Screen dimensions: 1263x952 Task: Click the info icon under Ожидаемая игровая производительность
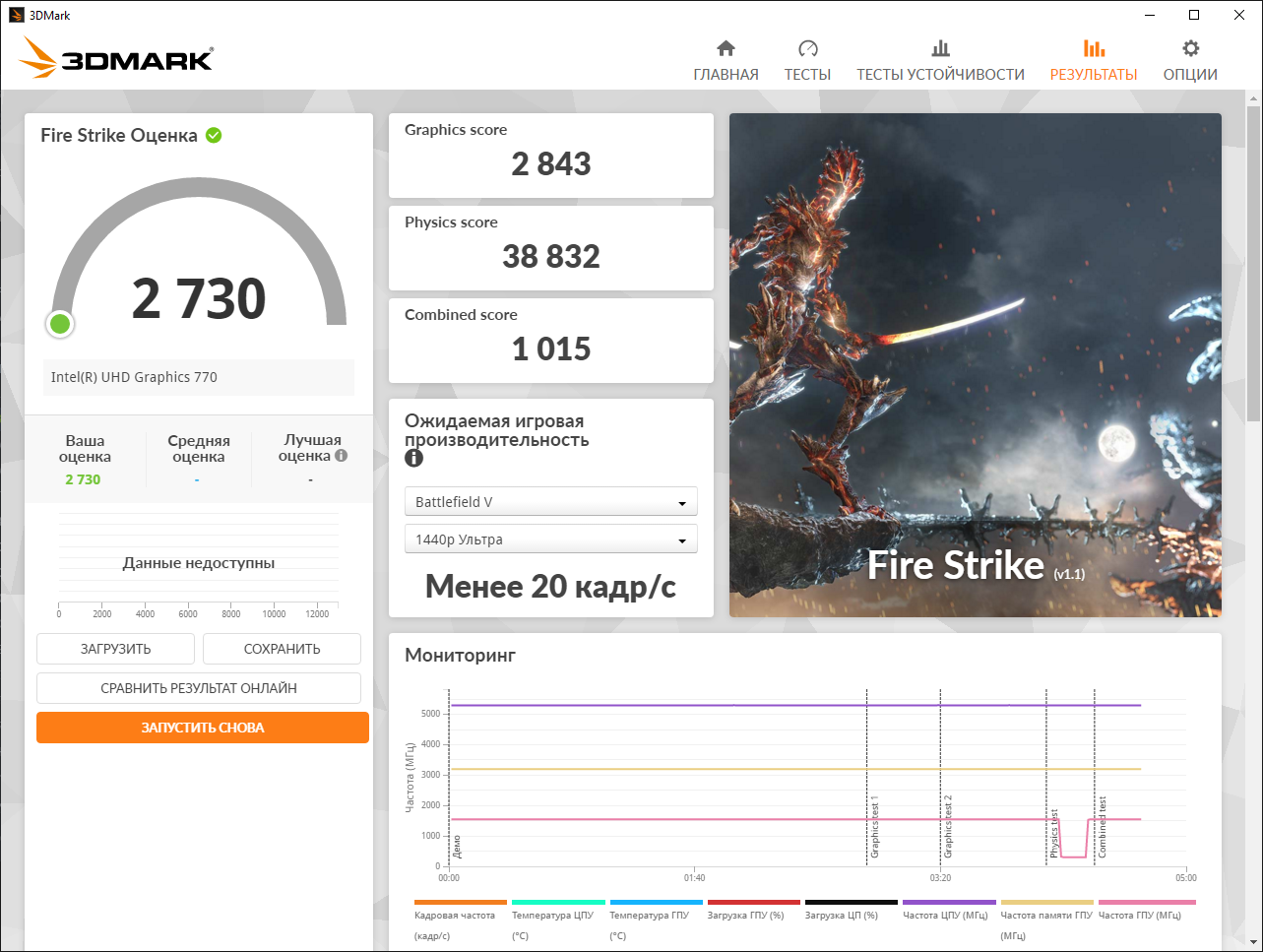(x=414, y=458)
